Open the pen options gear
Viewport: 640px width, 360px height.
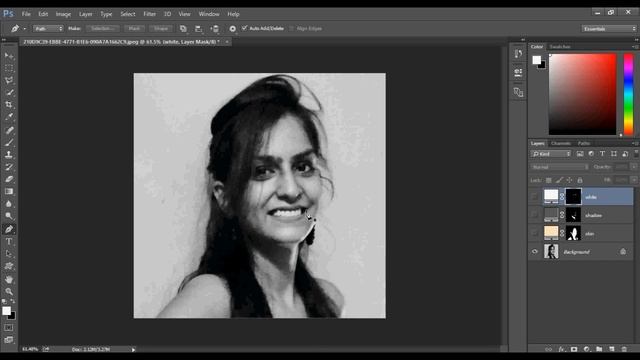[x=232, y=29]
